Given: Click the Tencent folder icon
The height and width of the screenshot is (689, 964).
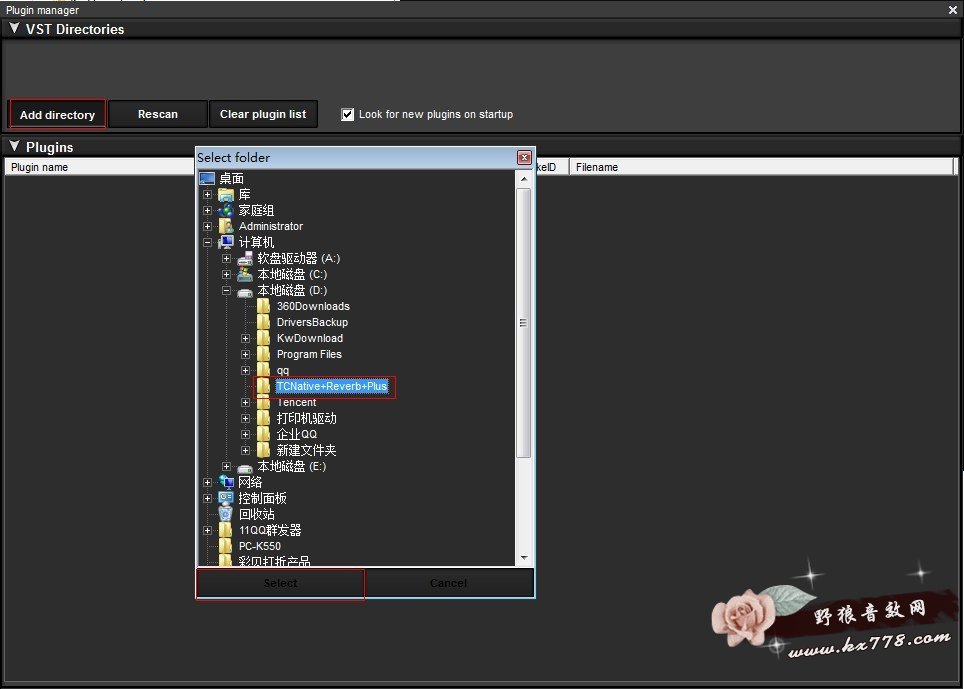Looking at the screenshot, I should click(263, 402).
